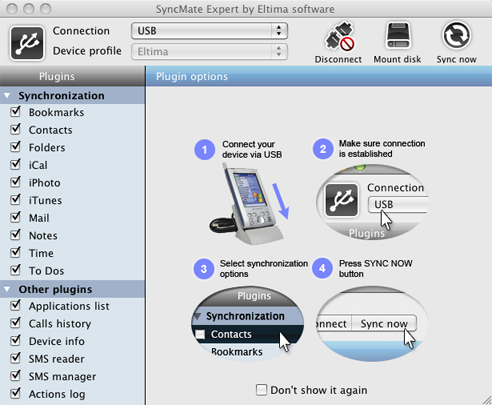Click the Disconnect icon
The image size is (492, 405).
(x=339, y=36)
